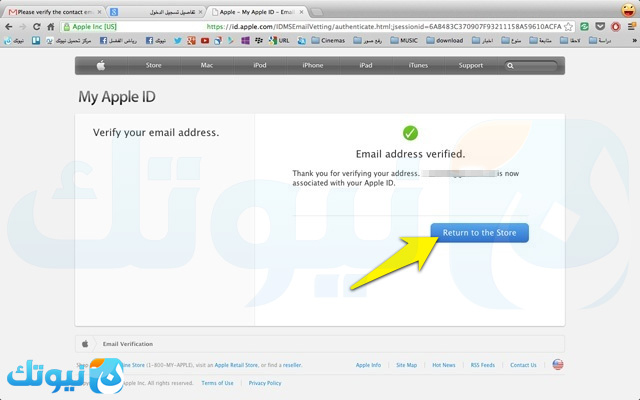640x400 pixels.
Task: Click the emoji profile icon at top right
Action: 629,10
